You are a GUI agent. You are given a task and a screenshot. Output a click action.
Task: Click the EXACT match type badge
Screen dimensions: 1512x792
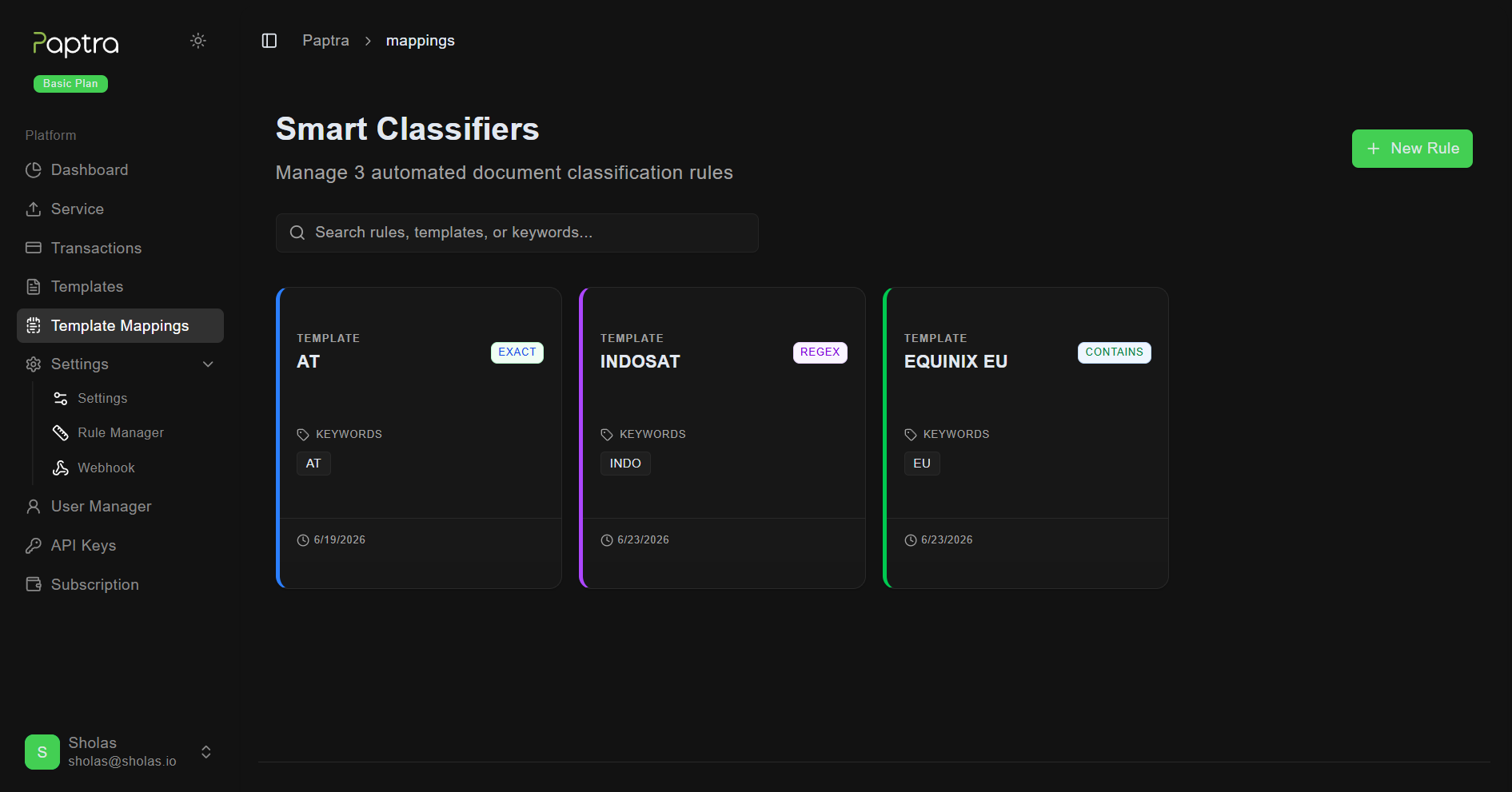517,352
